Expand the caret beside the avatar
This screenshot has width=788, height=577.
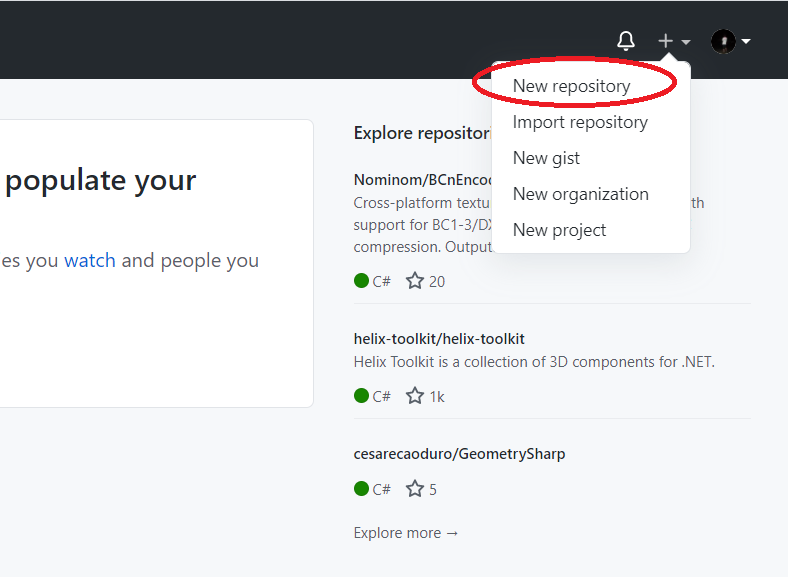[x=746, y=41]
